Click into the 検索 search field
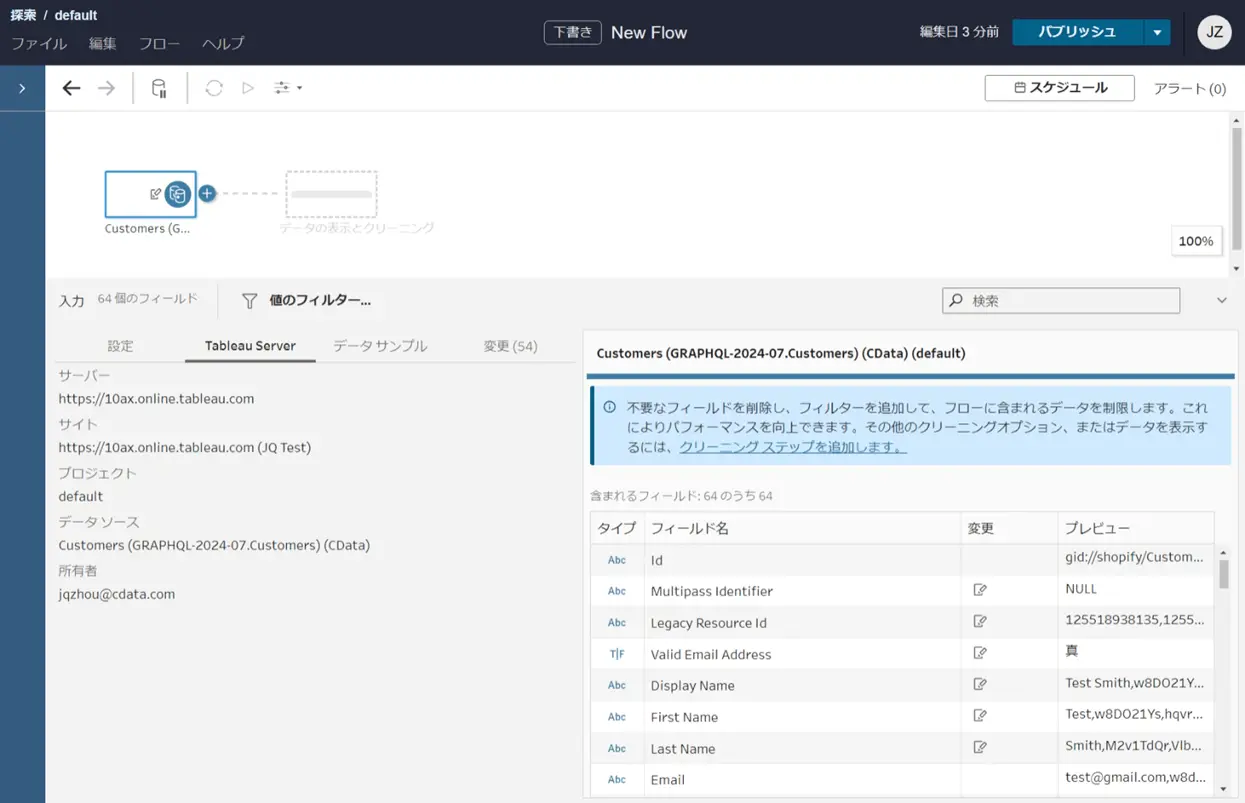1245x803 pixels. [1061, 300]
